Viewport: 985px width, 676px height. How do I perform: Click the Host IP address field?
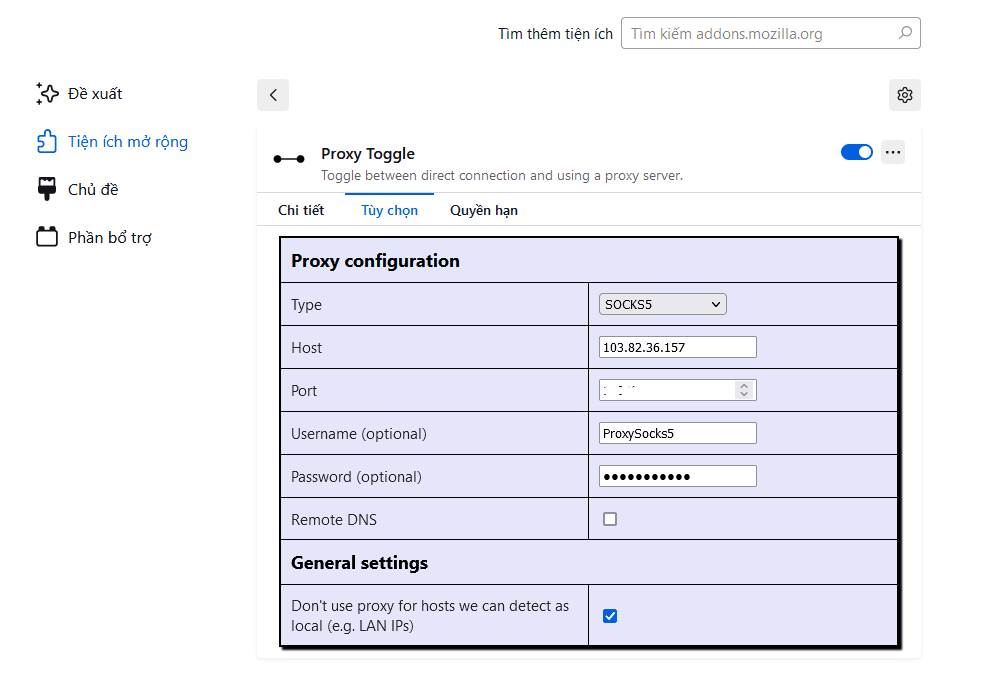678,347
